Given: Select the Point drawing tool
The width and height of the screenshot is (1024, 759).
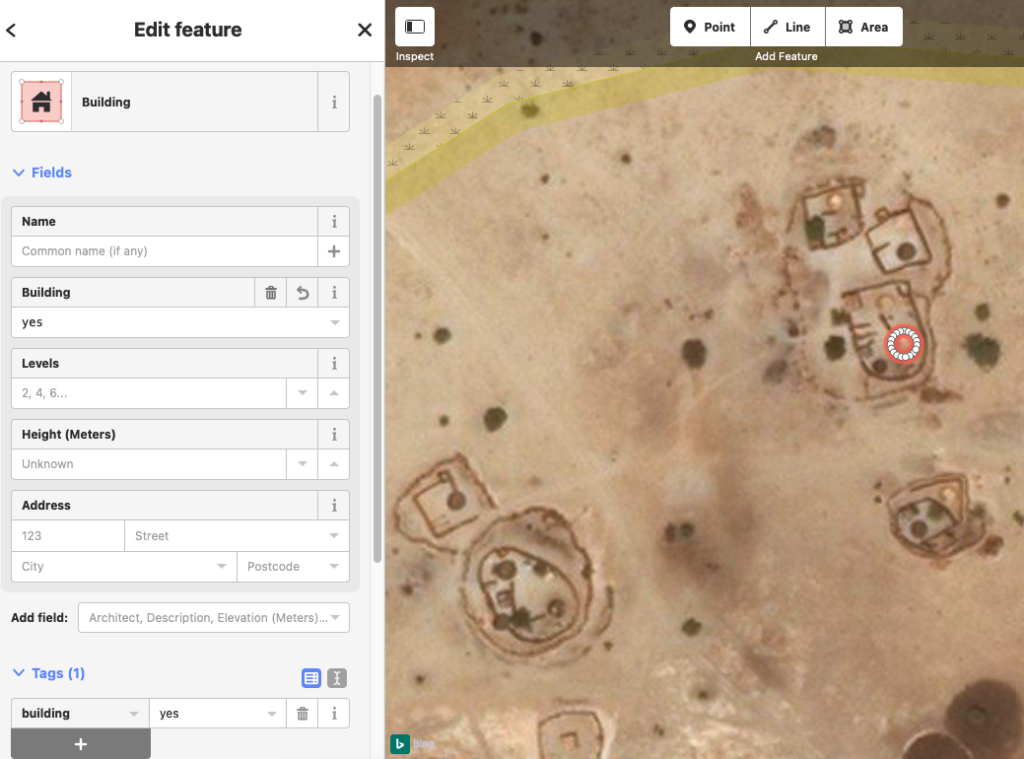Looking at the screenshot, I should coord(709,27).
